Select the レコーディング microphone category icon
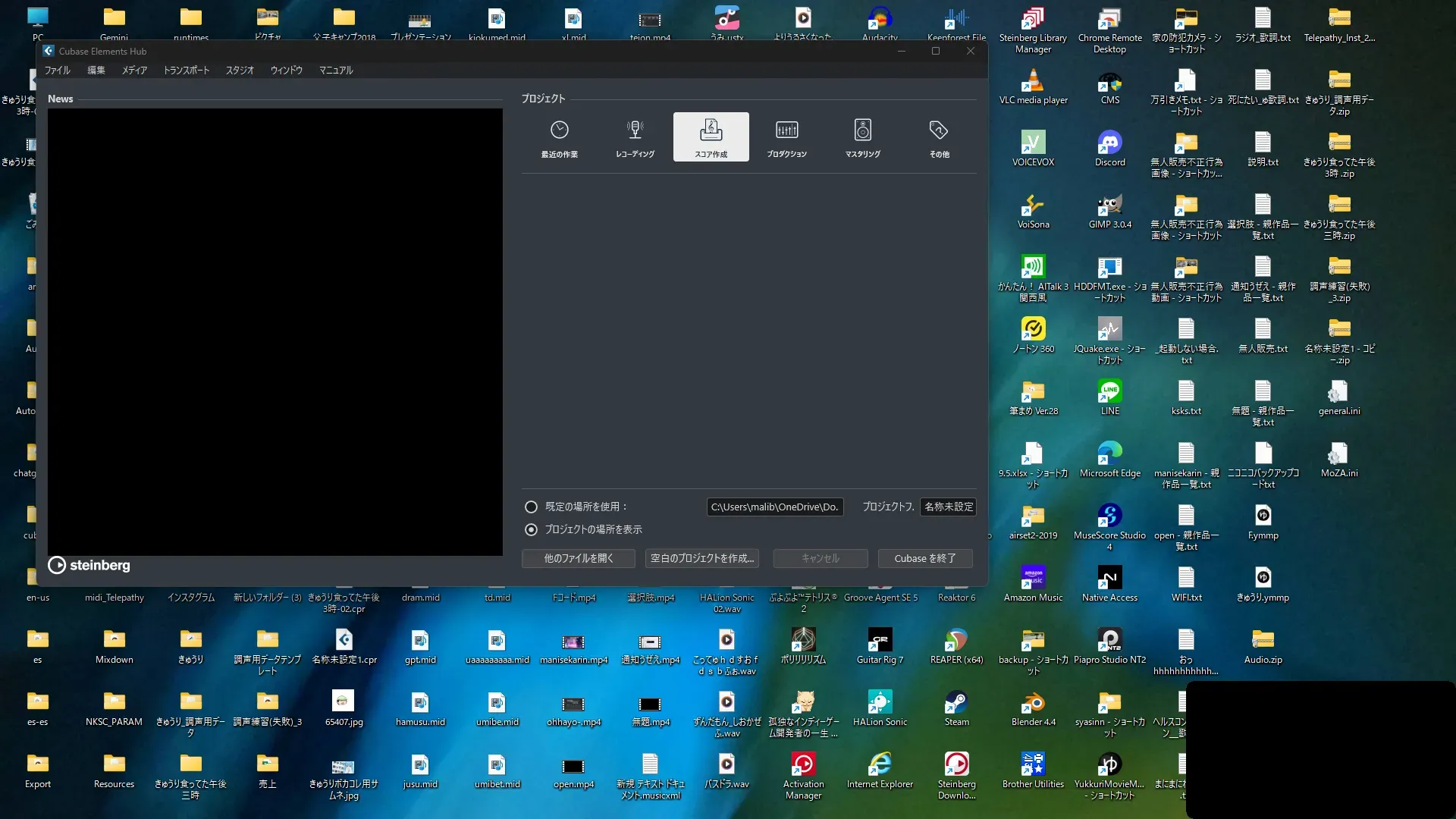The height and width of the screenshot is (819, 1456). [635, 130]
